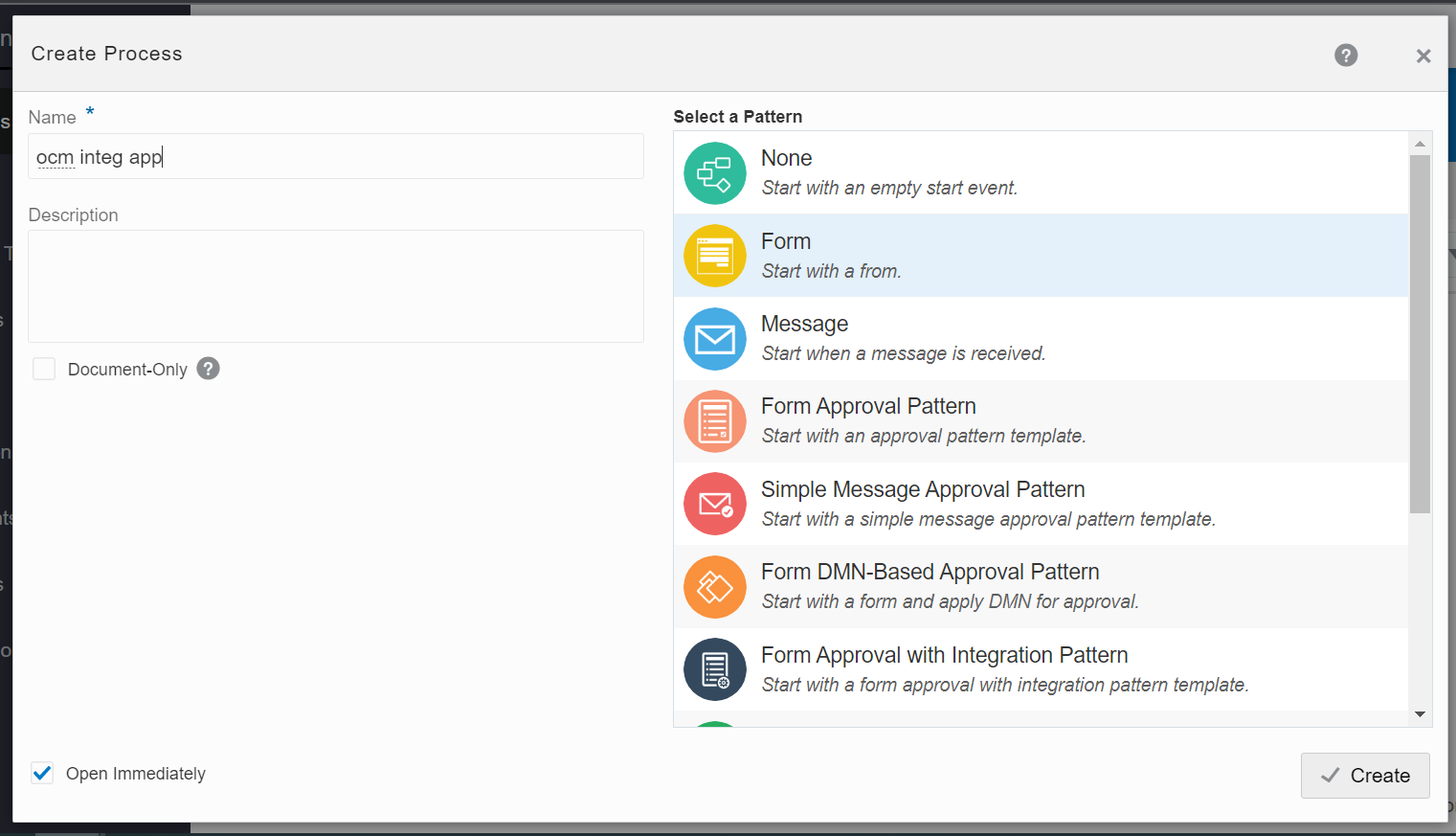Click 'Start with a form and apply DMN' text
This screenshot has width=1456, height=836.
tap(950, 601)
